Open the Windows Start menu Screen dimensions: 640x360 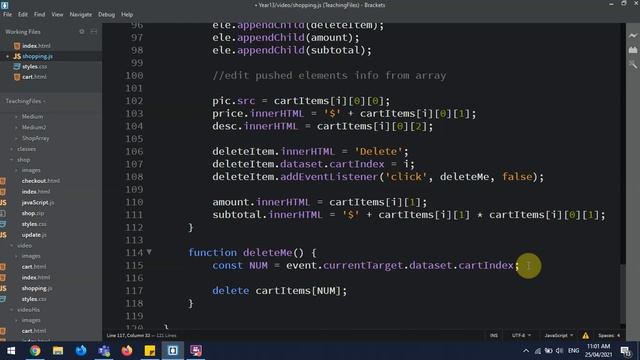click(x=11, y=351)
